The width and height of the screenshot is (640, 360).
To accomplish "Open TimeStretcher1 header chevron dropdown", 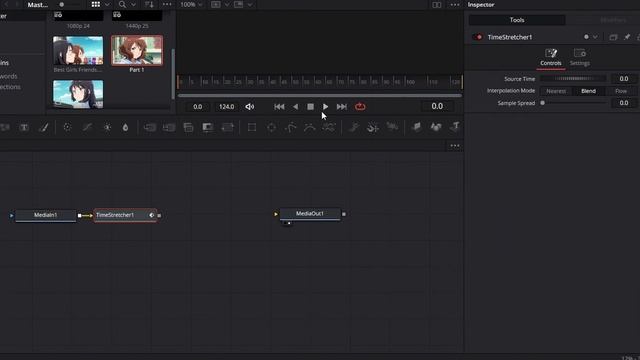I will (x=595, y=37).
